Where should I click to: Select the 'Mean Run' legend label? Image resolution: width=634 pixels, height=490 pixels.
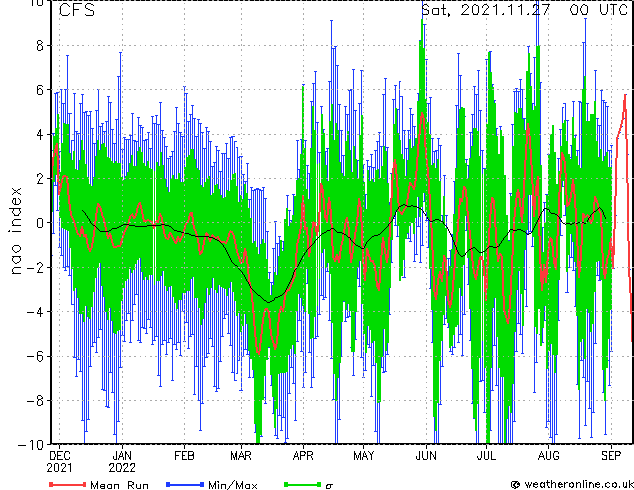[x=119, y=485]
